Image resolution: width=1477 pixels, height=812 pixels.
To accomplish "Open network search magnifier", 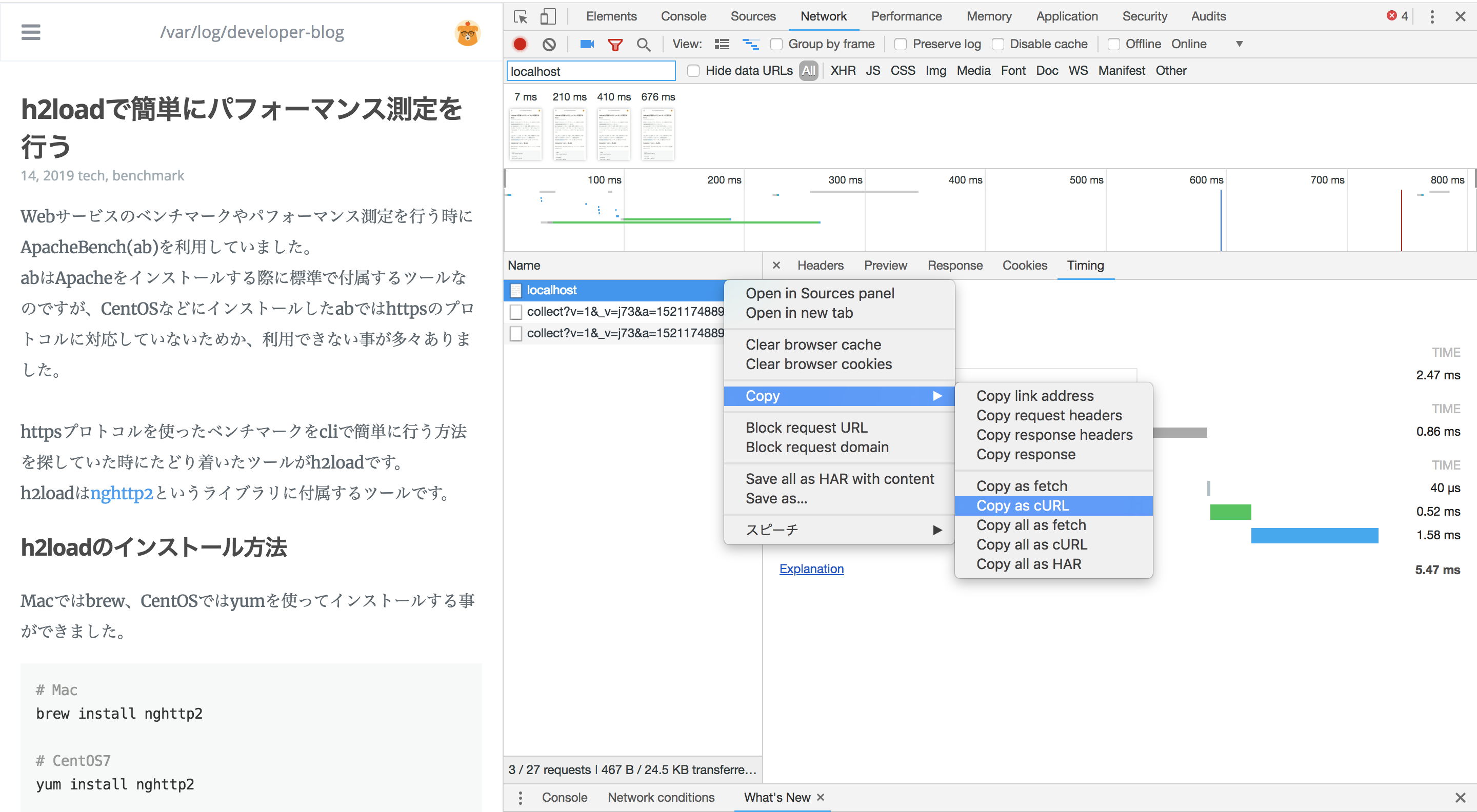I will tap(643, 45).
